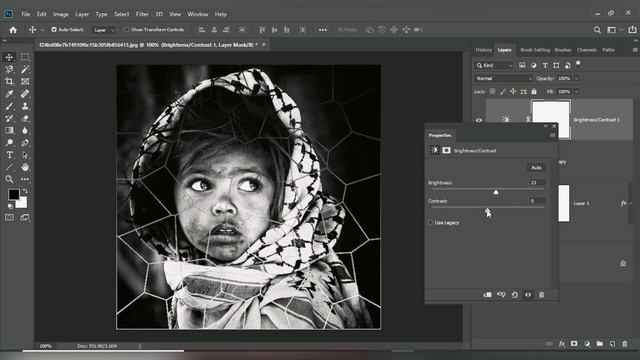Select the Dodge tool
The height and width of the screenshot is (360, 640).
9,143
